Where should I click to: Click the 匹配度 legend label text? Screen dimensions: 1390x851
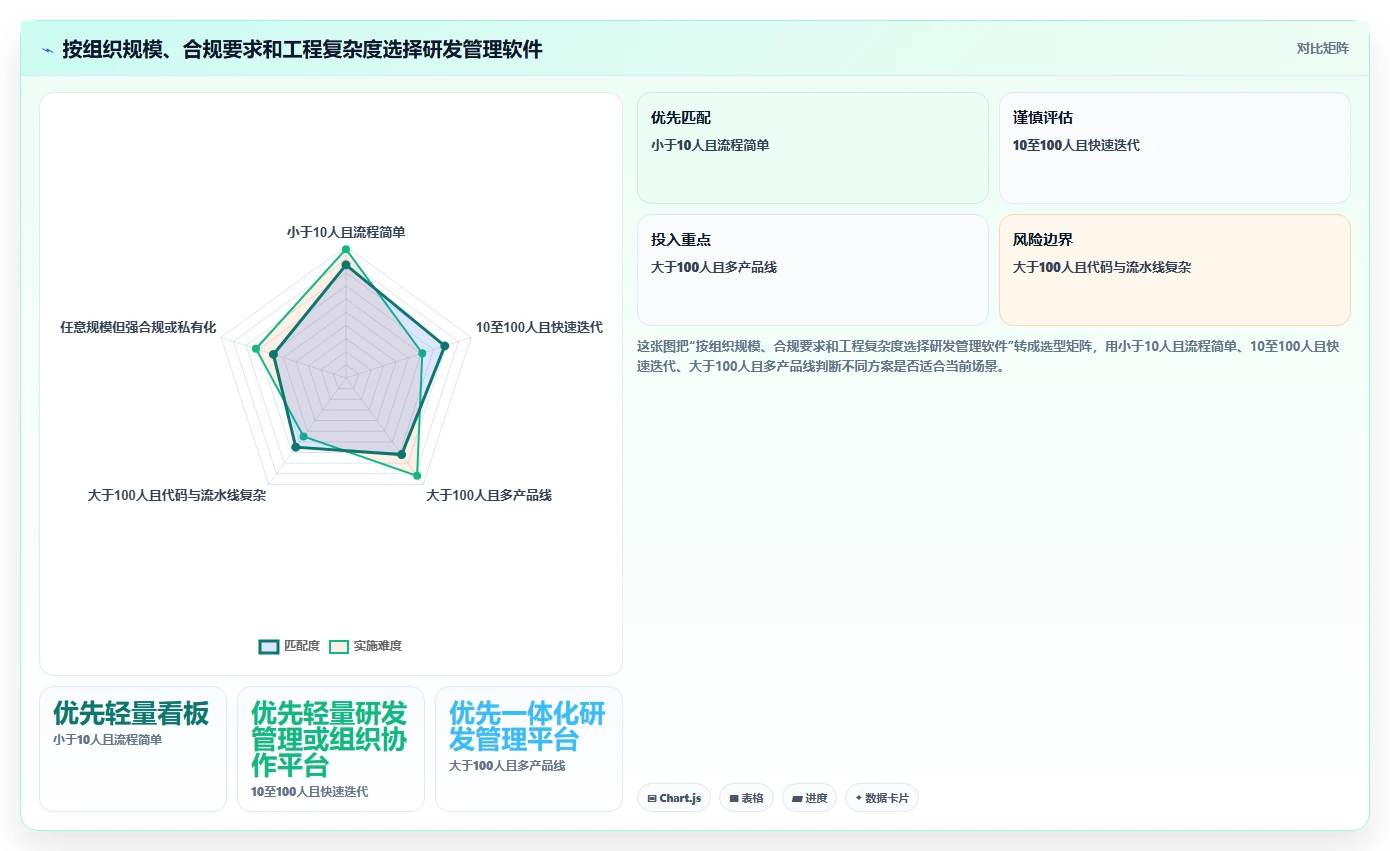click(302, 646)
